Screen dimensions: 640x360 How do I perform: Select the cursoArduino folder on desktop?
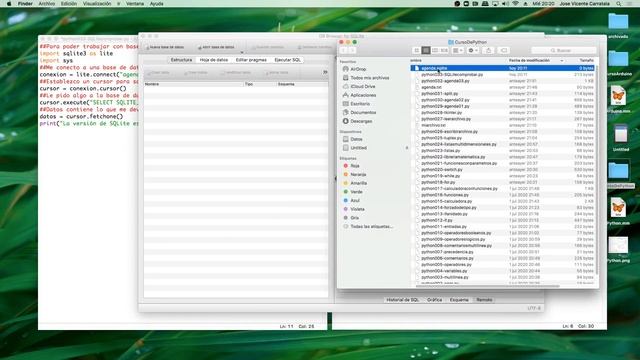(619, 62)
